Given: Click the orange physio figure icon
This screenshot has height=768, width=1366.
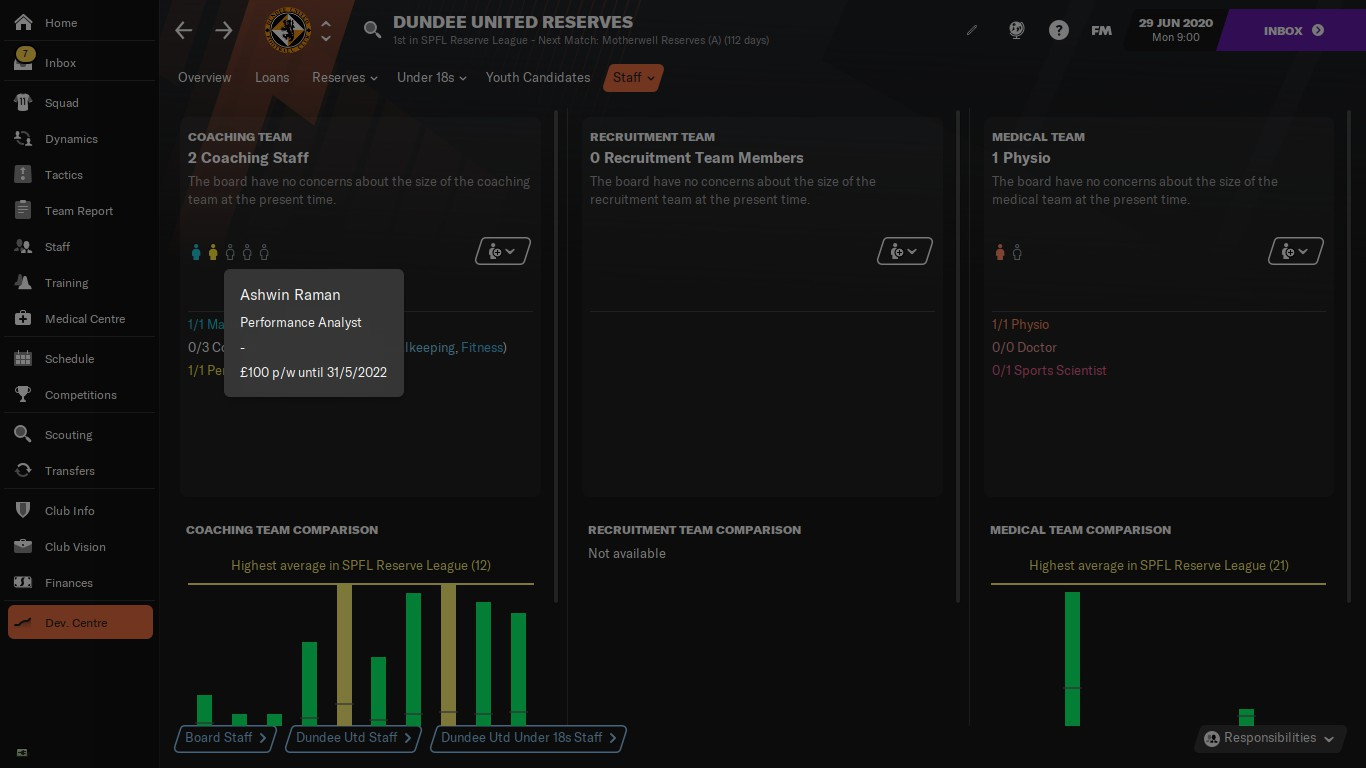Looking at the screenshot, I should tap(1000, 252).
